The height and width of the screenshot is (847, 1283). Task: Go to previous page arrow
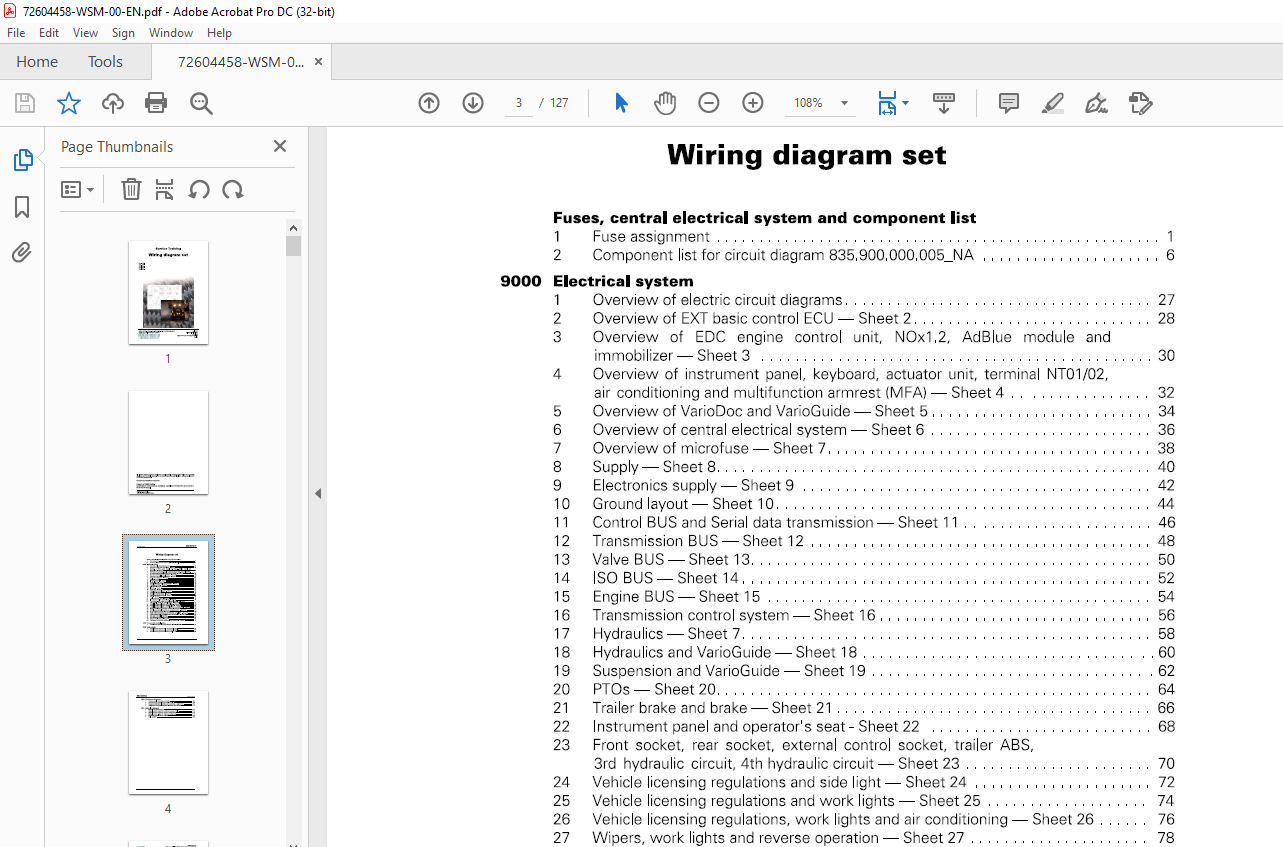[x=429, y=103]
